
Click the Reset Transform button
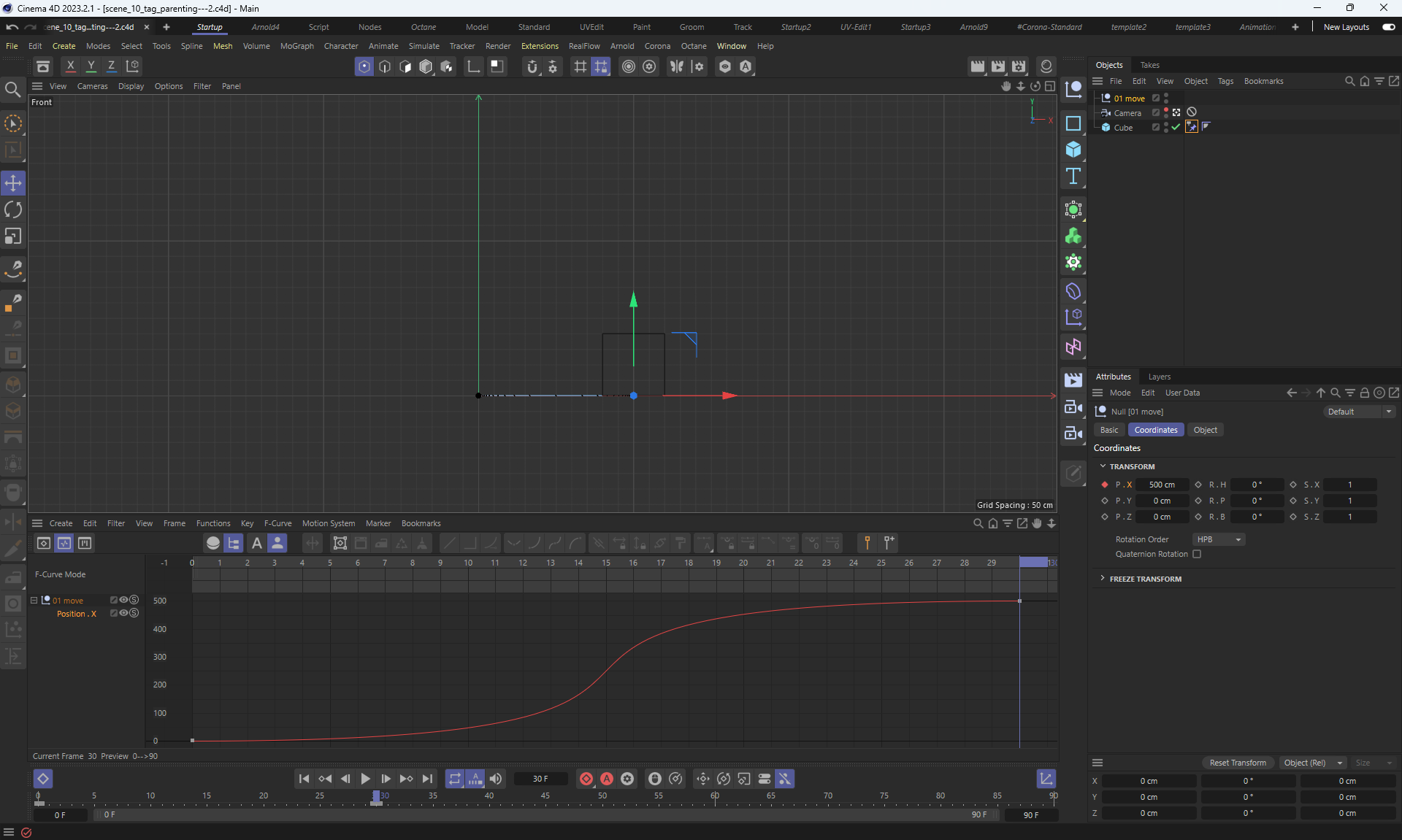[1237, 763]
